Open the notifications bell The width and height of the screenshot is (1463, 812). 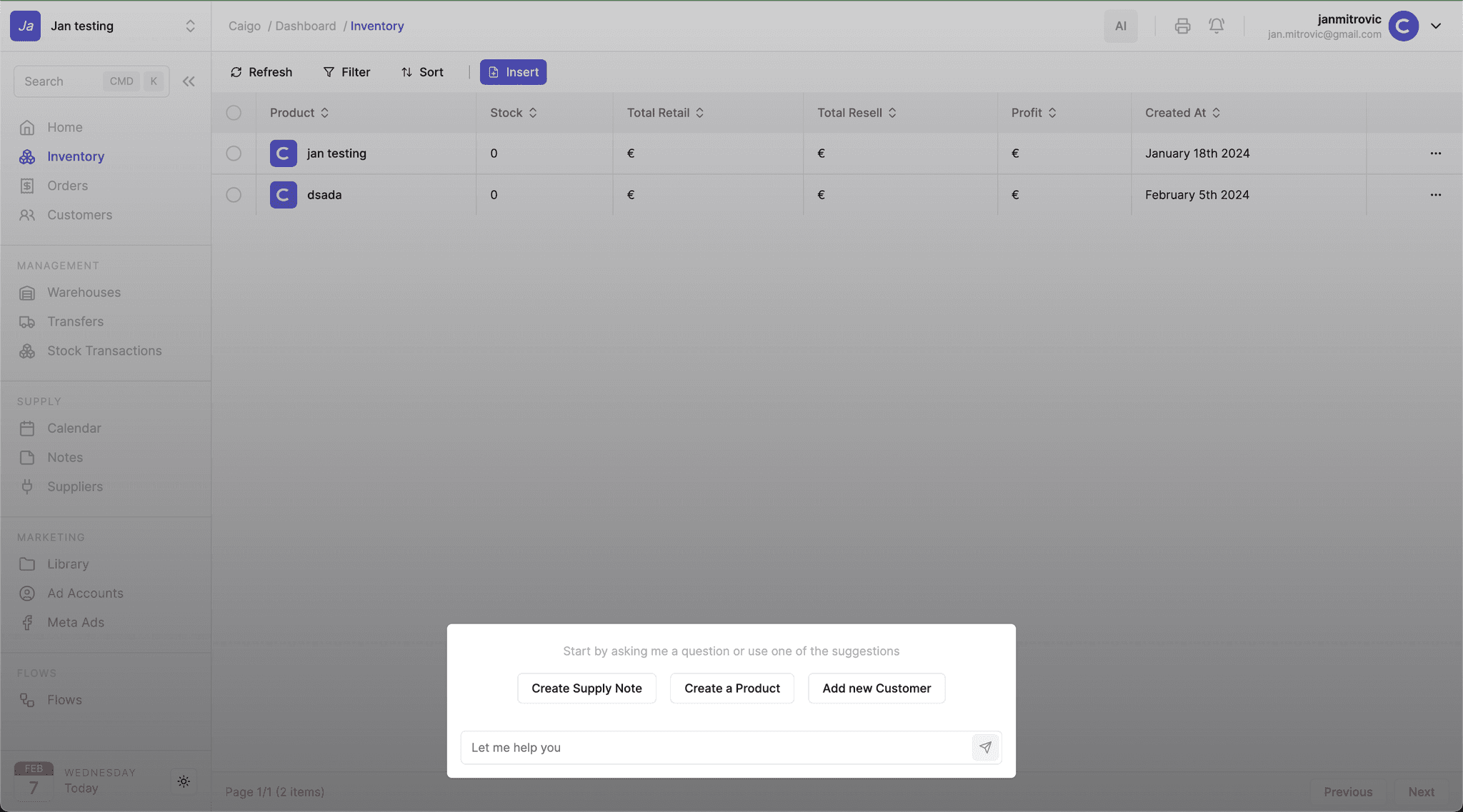point(1217,26)
